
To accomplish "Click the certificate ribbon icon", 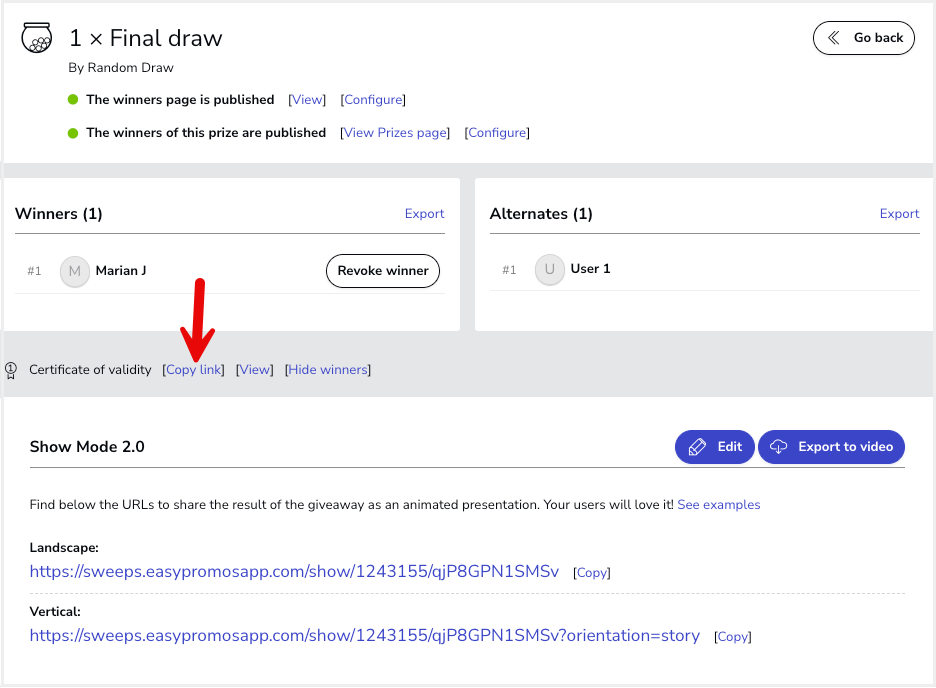I will [11, 371].
